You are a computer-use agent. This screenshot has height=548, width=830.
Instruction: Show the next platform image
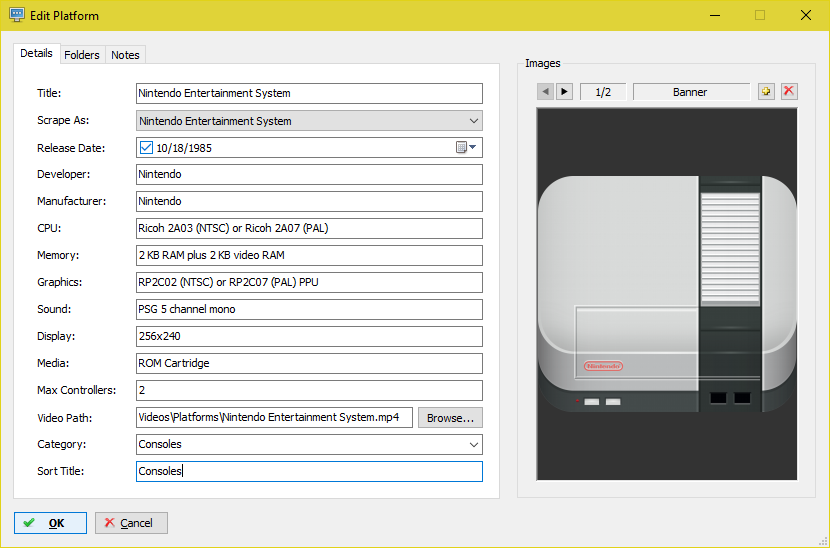(x=564, y=92)
